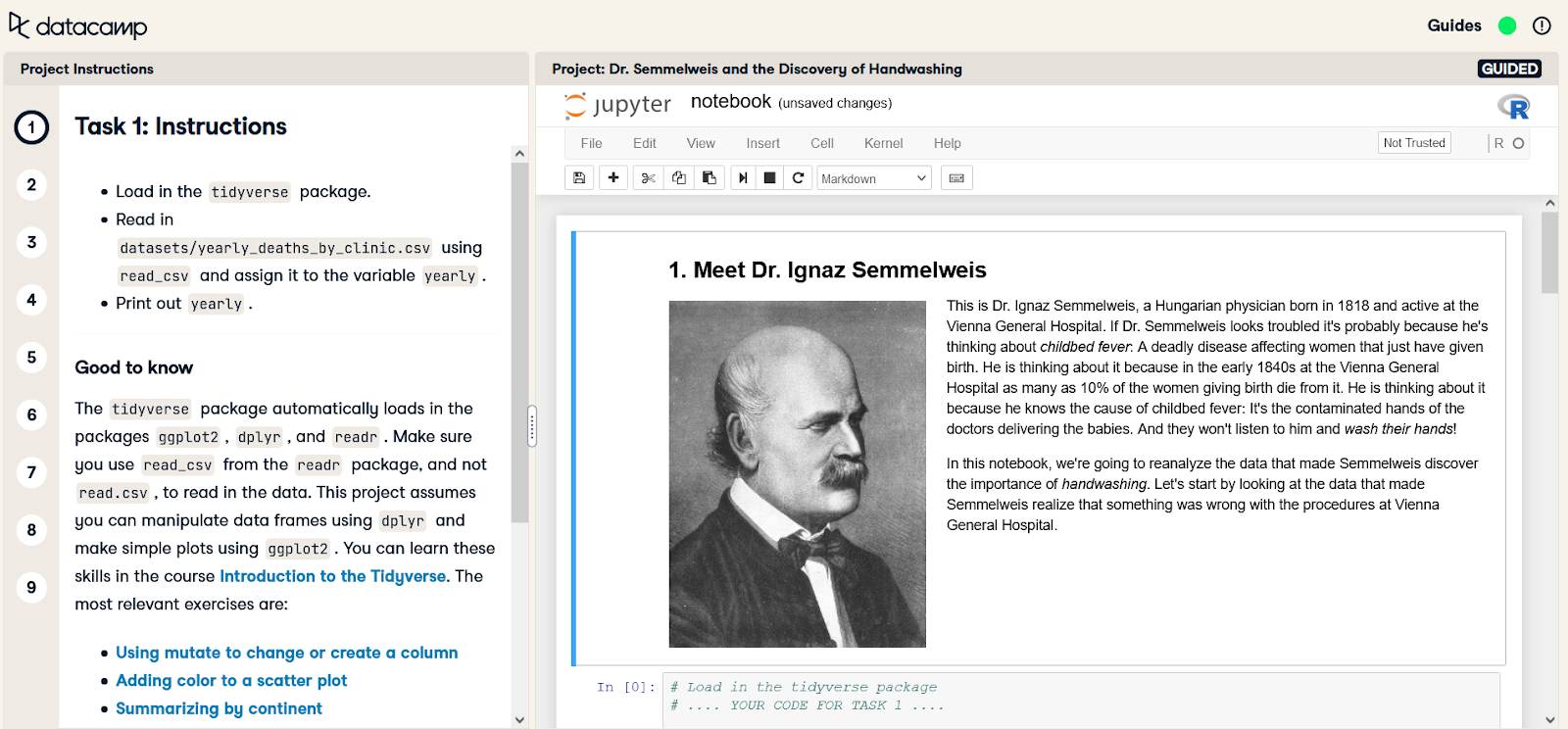The image size is (1568, 729).
Task: Go to task step 1
Action: (x=31, y=127)
